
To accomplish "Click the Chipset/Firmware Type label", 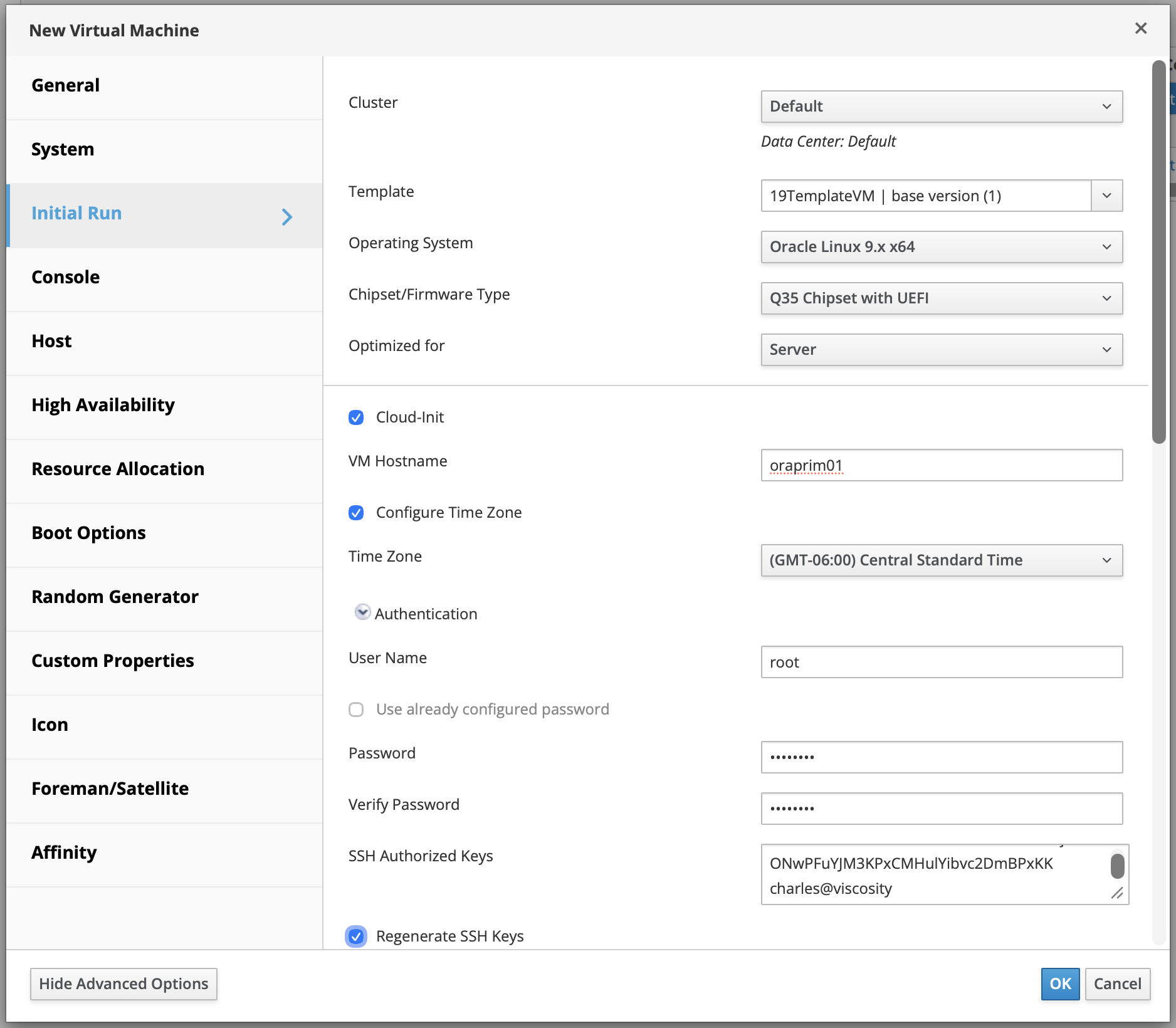I will [x=429, y=295].
